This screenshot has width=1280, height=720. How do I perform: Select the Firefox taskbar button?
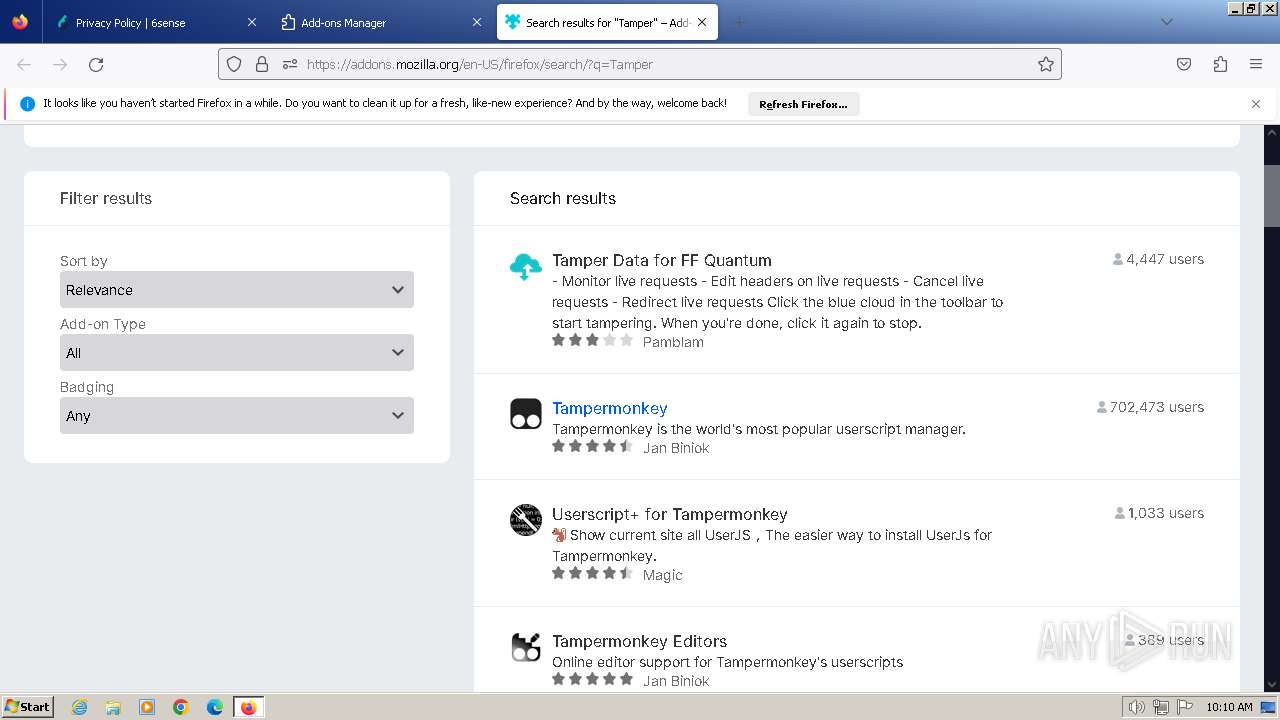pos(248,707)
